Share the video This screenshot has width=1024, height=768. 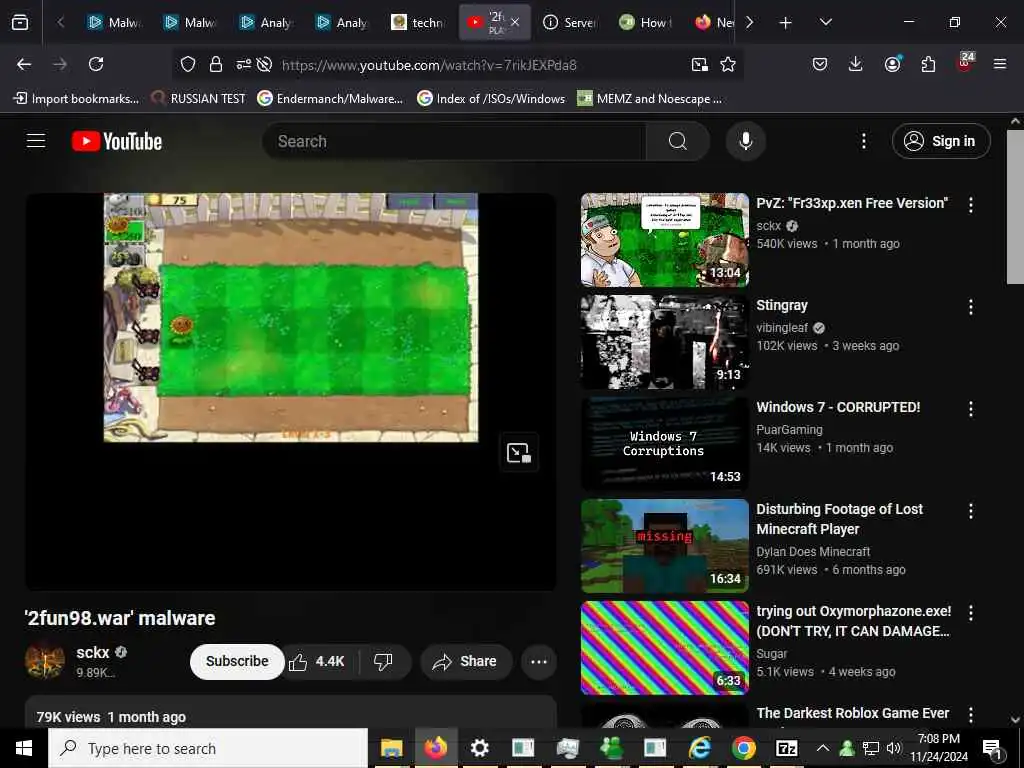466,661
